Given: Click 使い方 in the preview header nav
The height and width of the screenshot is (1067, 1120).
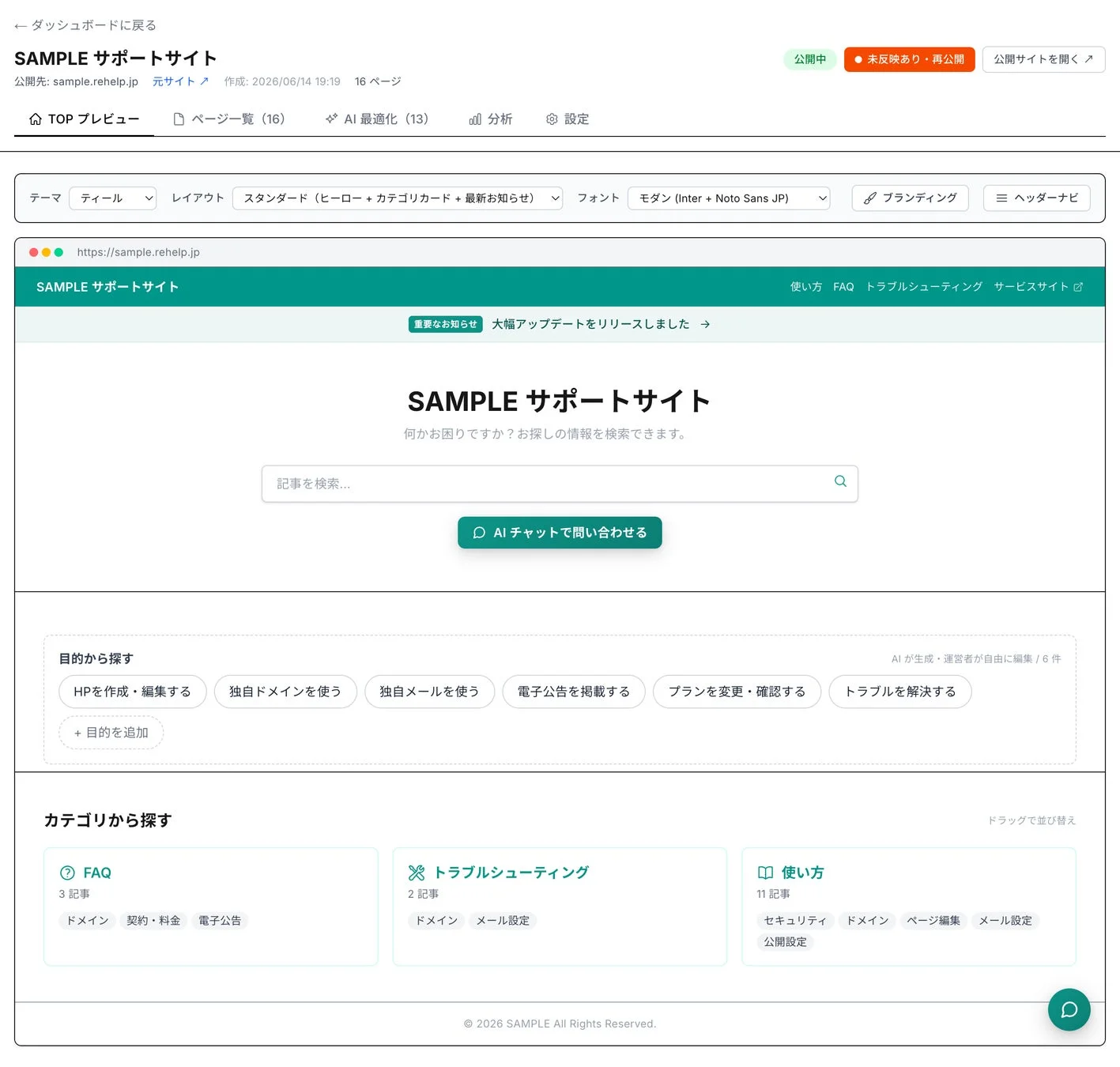Looking at the screenshot, I should (806, 287).
